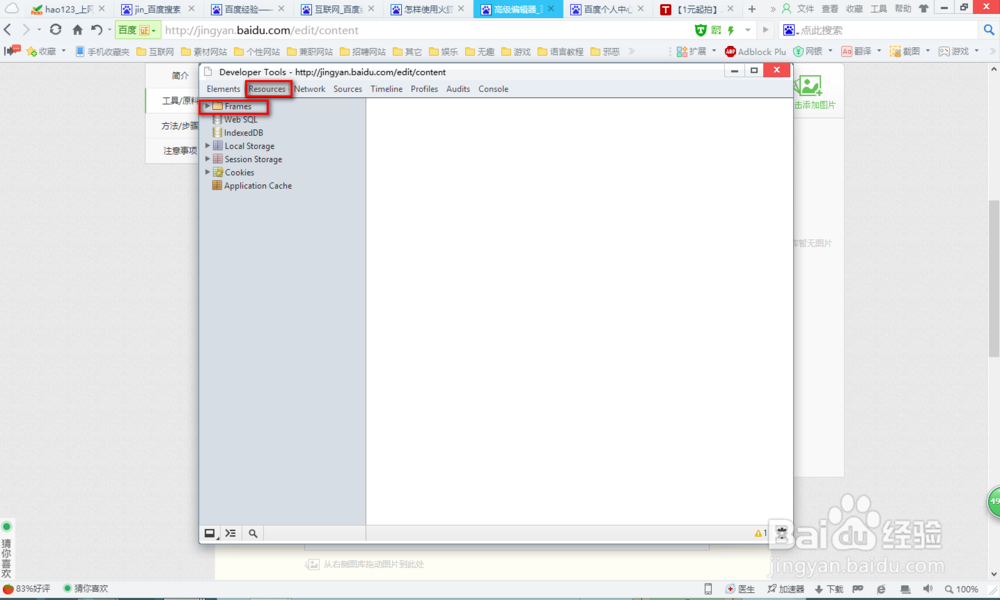Go to browser home page icon
1000x600 pixels.
77,29
